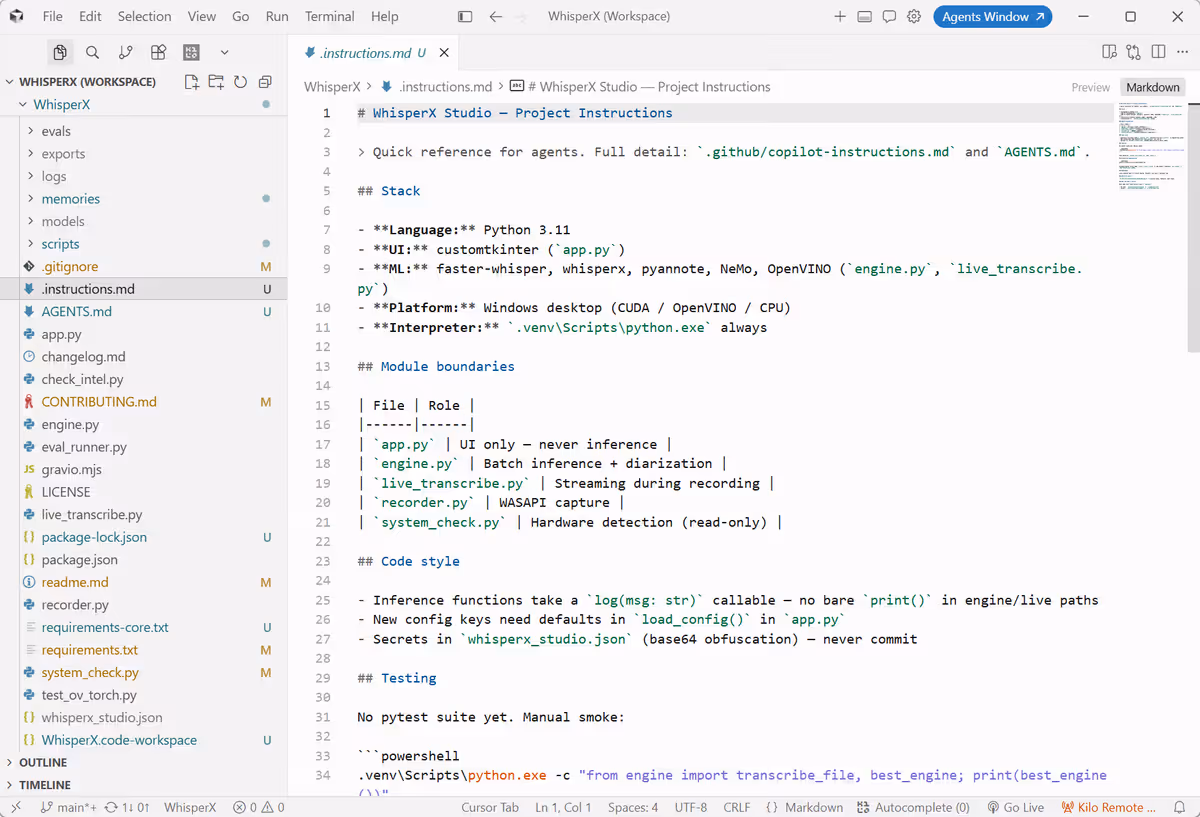Screen dimensions: 1200x817
Task: Open the chat bubble icon
Action: (x=889, y=16)
